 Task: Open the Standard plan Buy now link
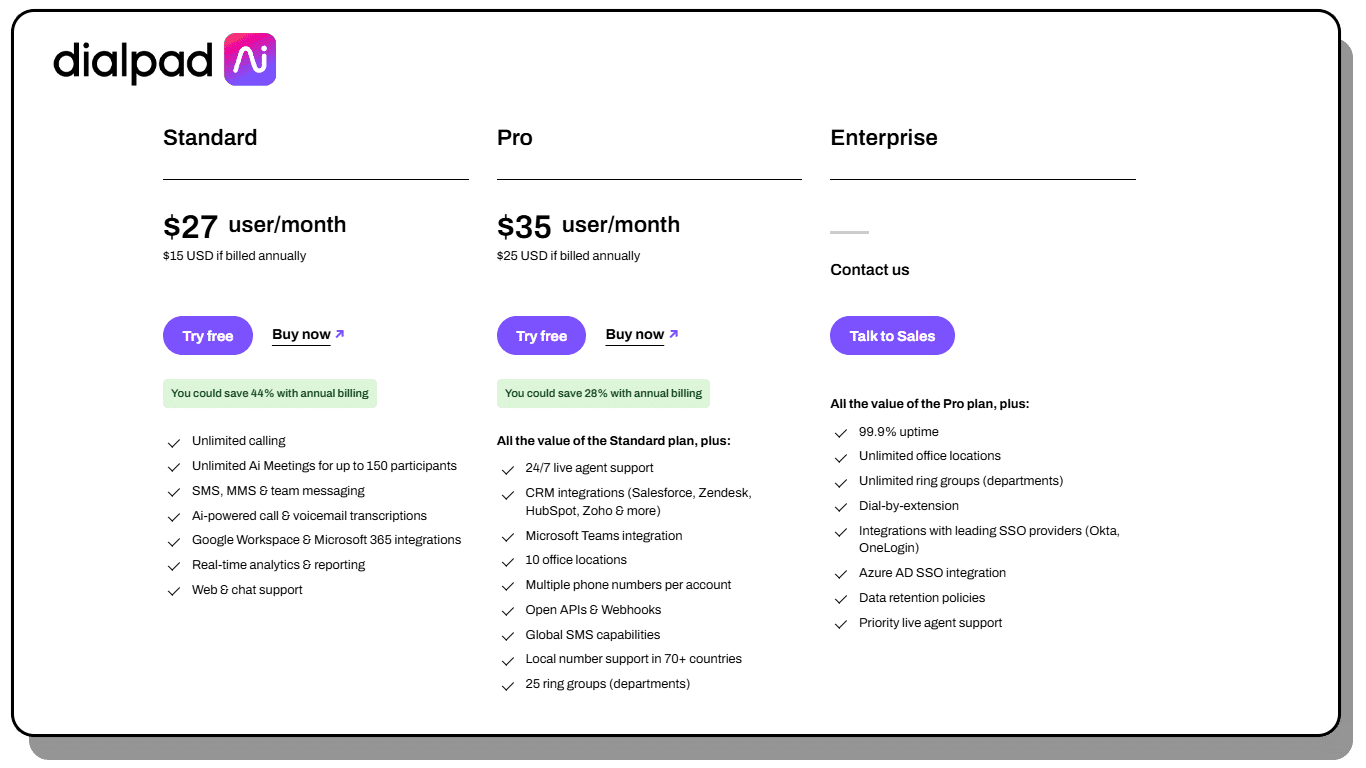tap(301, 335)
